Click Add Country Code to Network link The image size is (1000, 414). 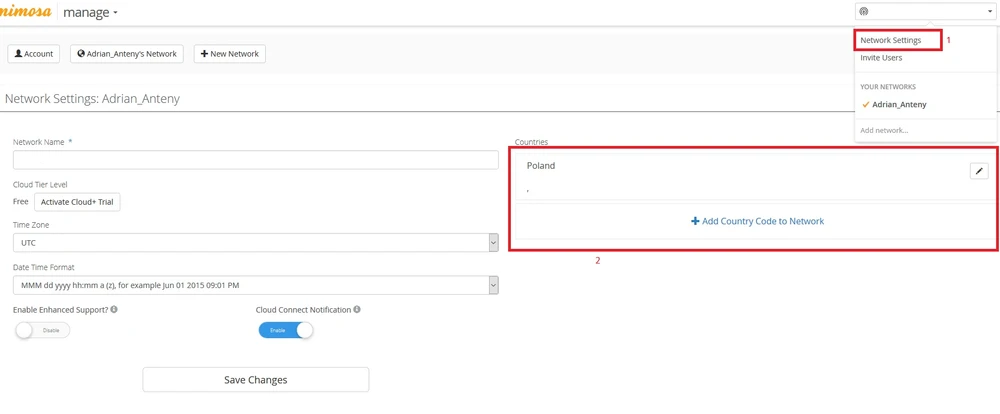757,221
